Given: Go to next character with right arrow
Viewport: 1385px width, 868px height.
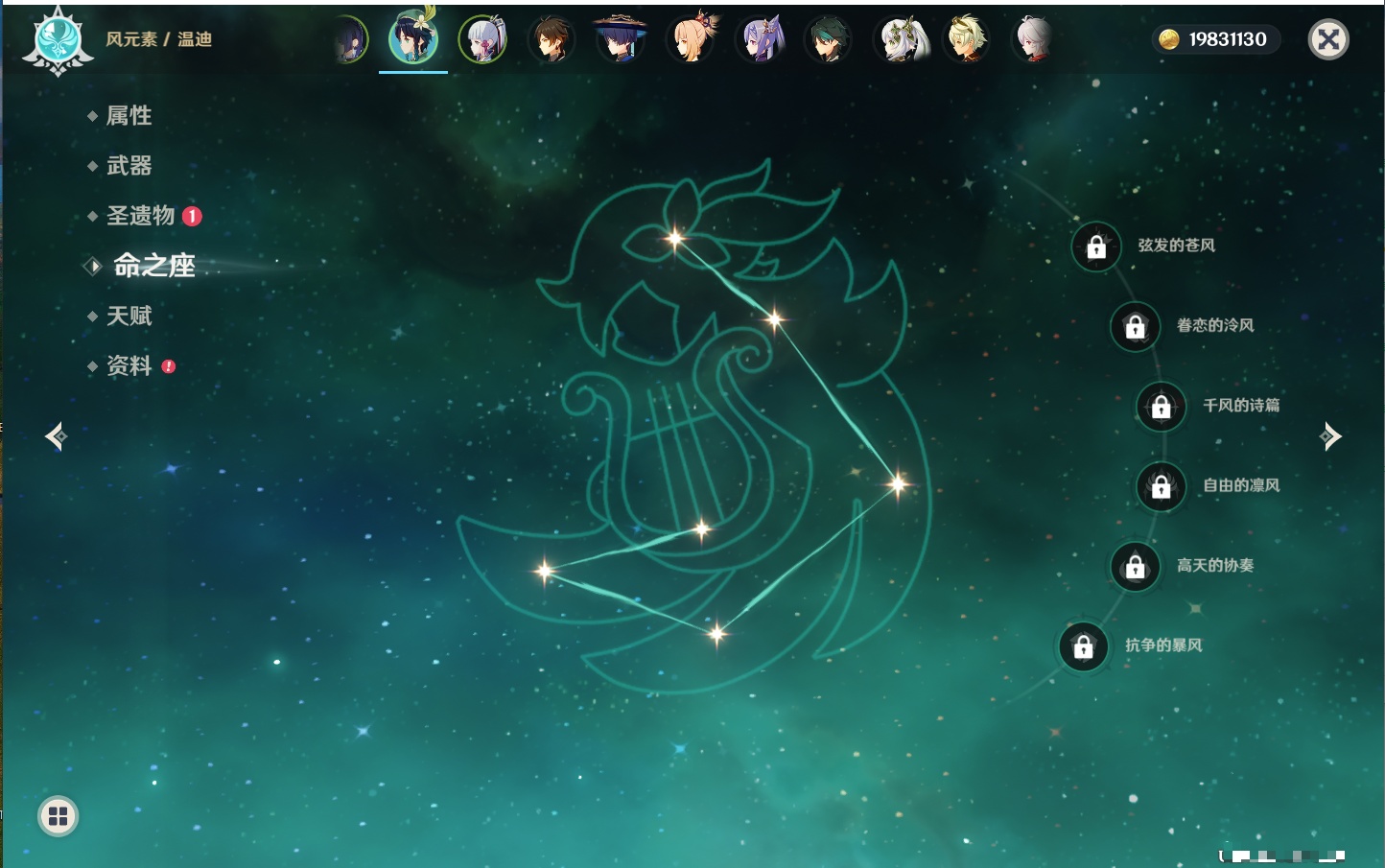Looking at the screenshot, I should pyautogui.click(x=1330, y=436).
